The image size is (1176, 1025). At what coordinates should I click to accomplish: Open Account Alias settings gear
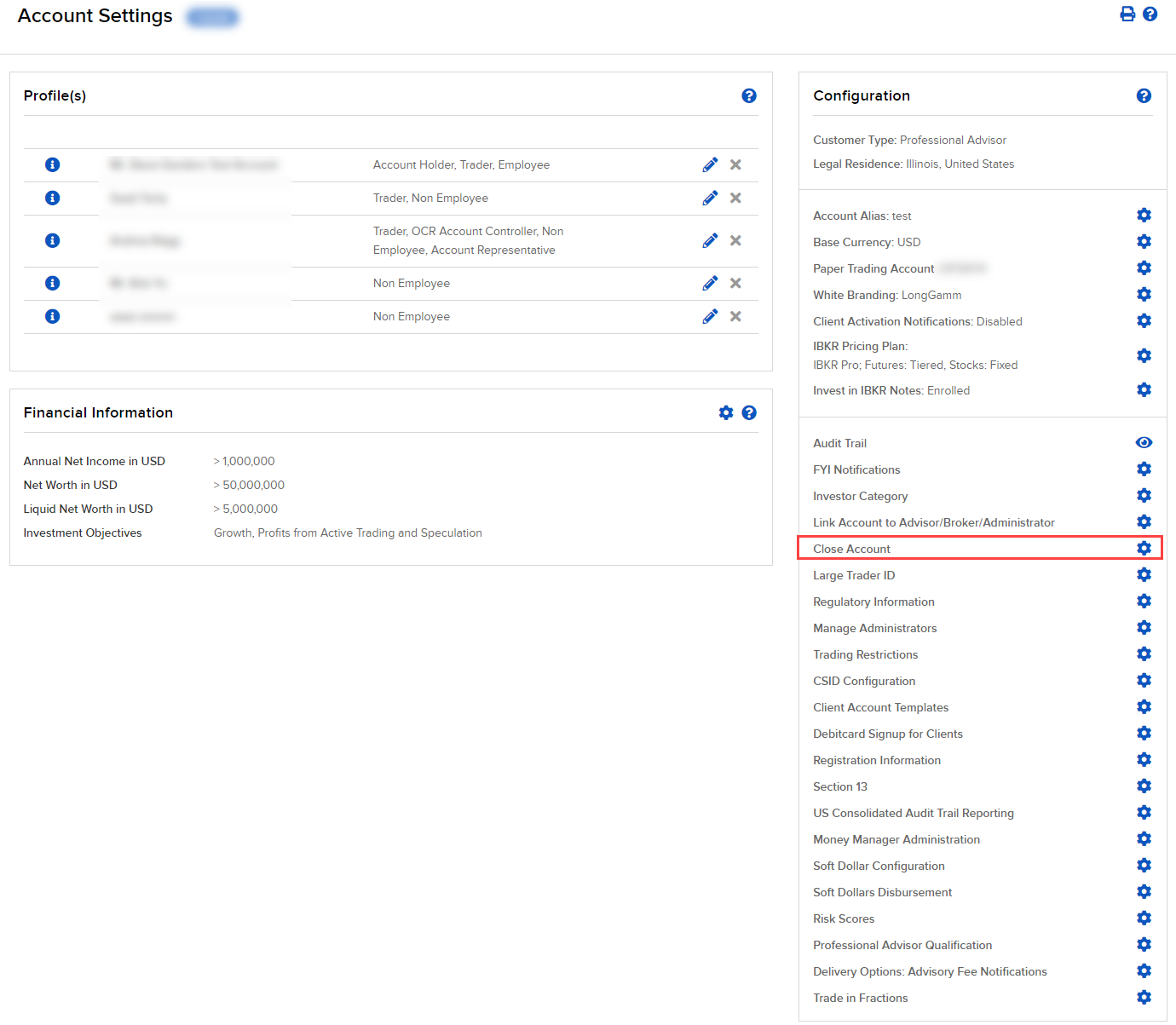pyautogui.click(x=1144, y=215)
